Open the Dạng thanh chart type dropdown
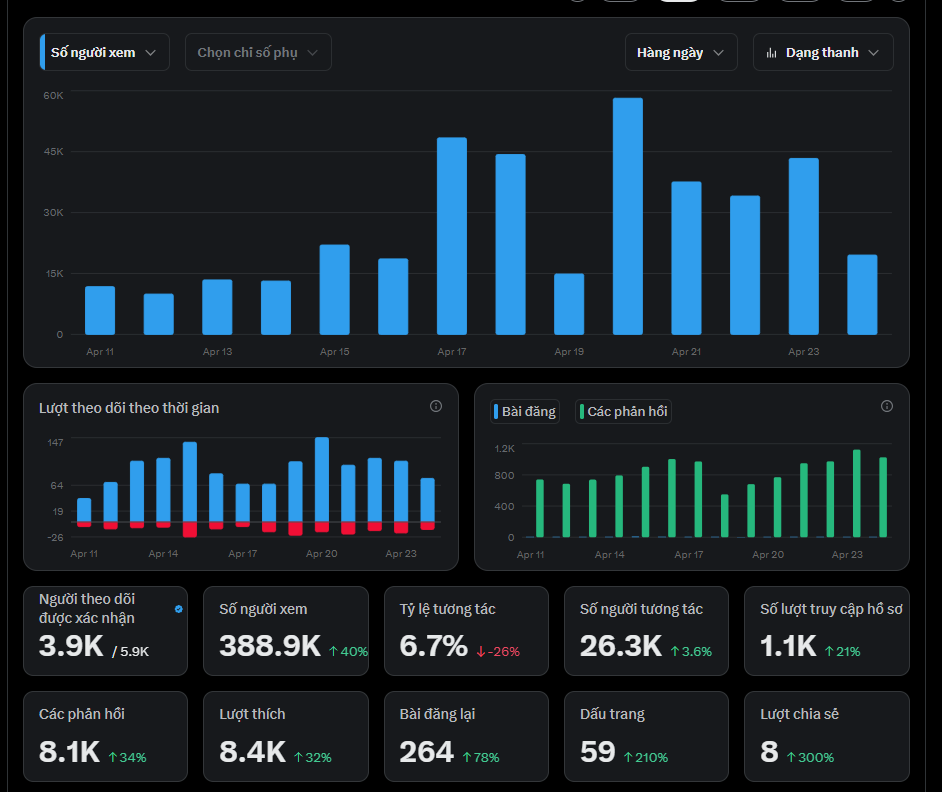Image resolution: width=942 pixels, height=792 pixels. [x=823, y=52]
